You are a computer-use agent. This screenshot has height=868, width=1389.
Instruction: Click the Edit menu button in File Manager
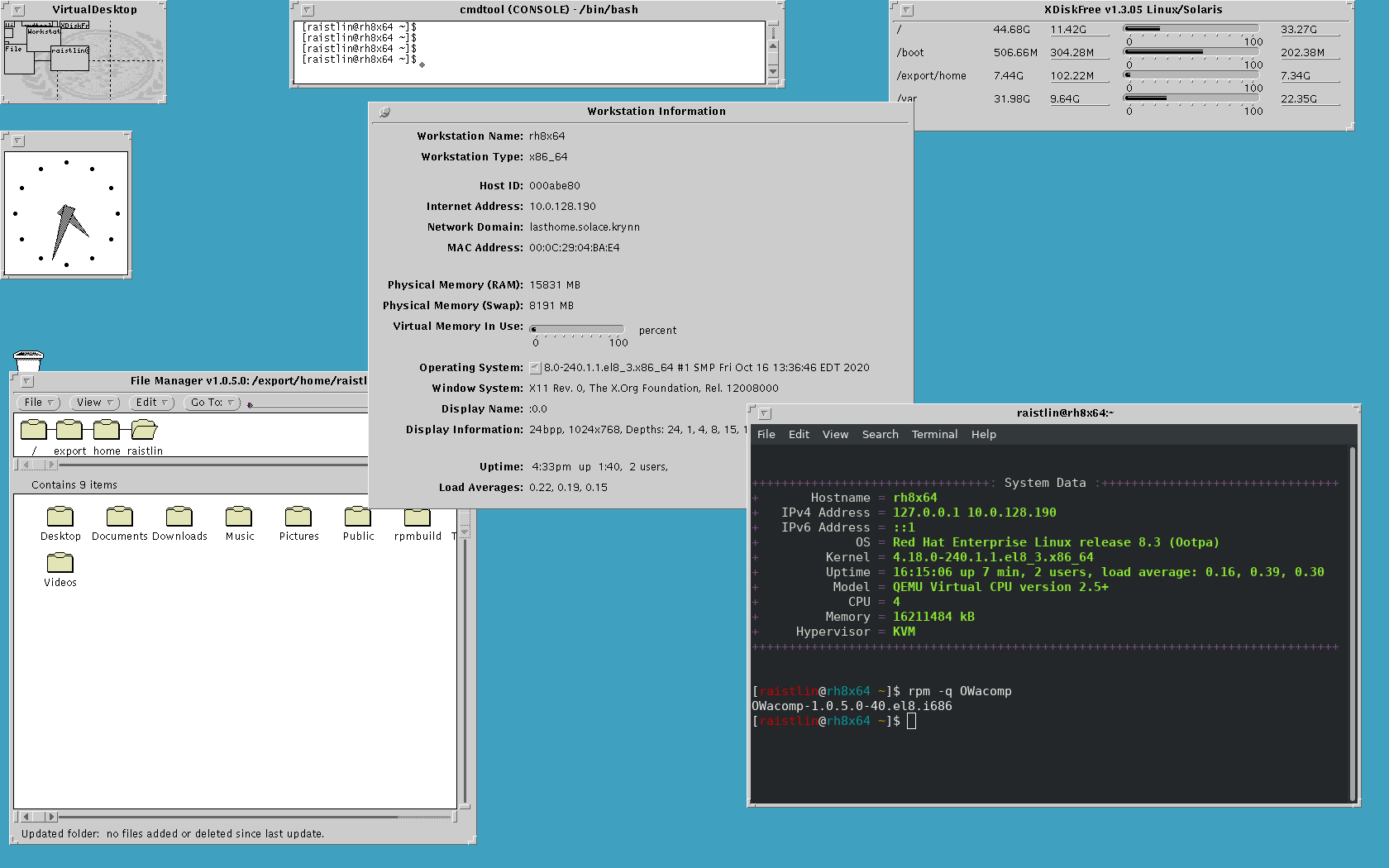(x=152, y=403)
